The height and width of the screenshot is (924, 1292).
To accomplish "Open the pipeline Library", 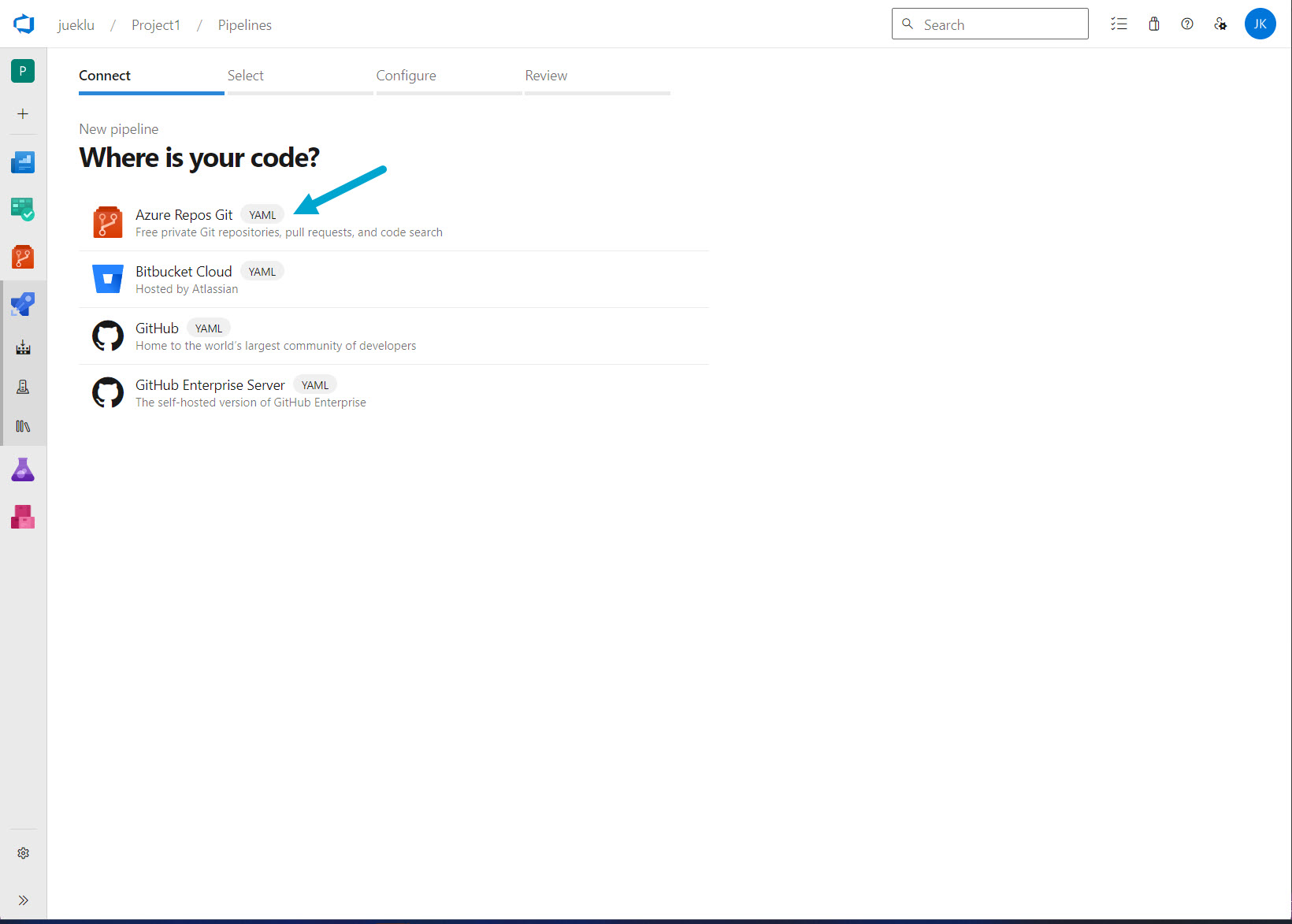I will tap(23, 426).
